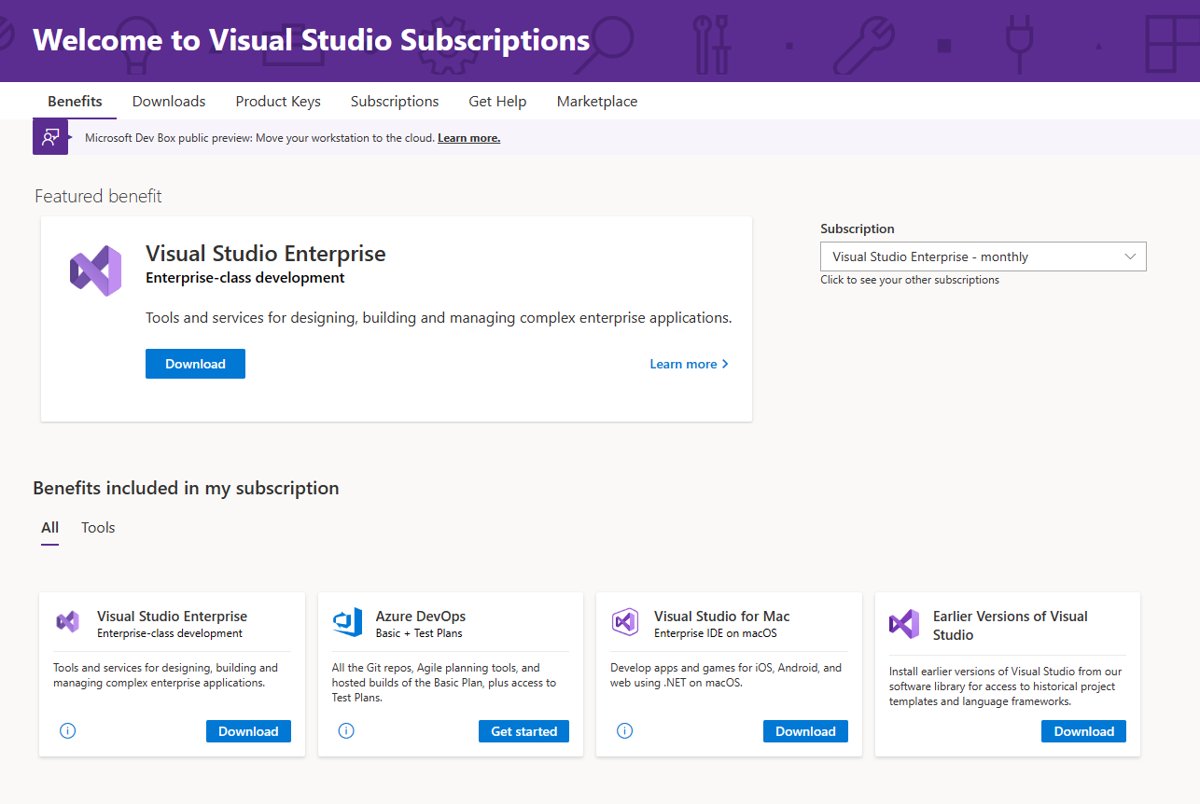Click the Welcome to Visual Studio Subscriptions heading
The image size is (1200, 804).
tap(311, 40)
